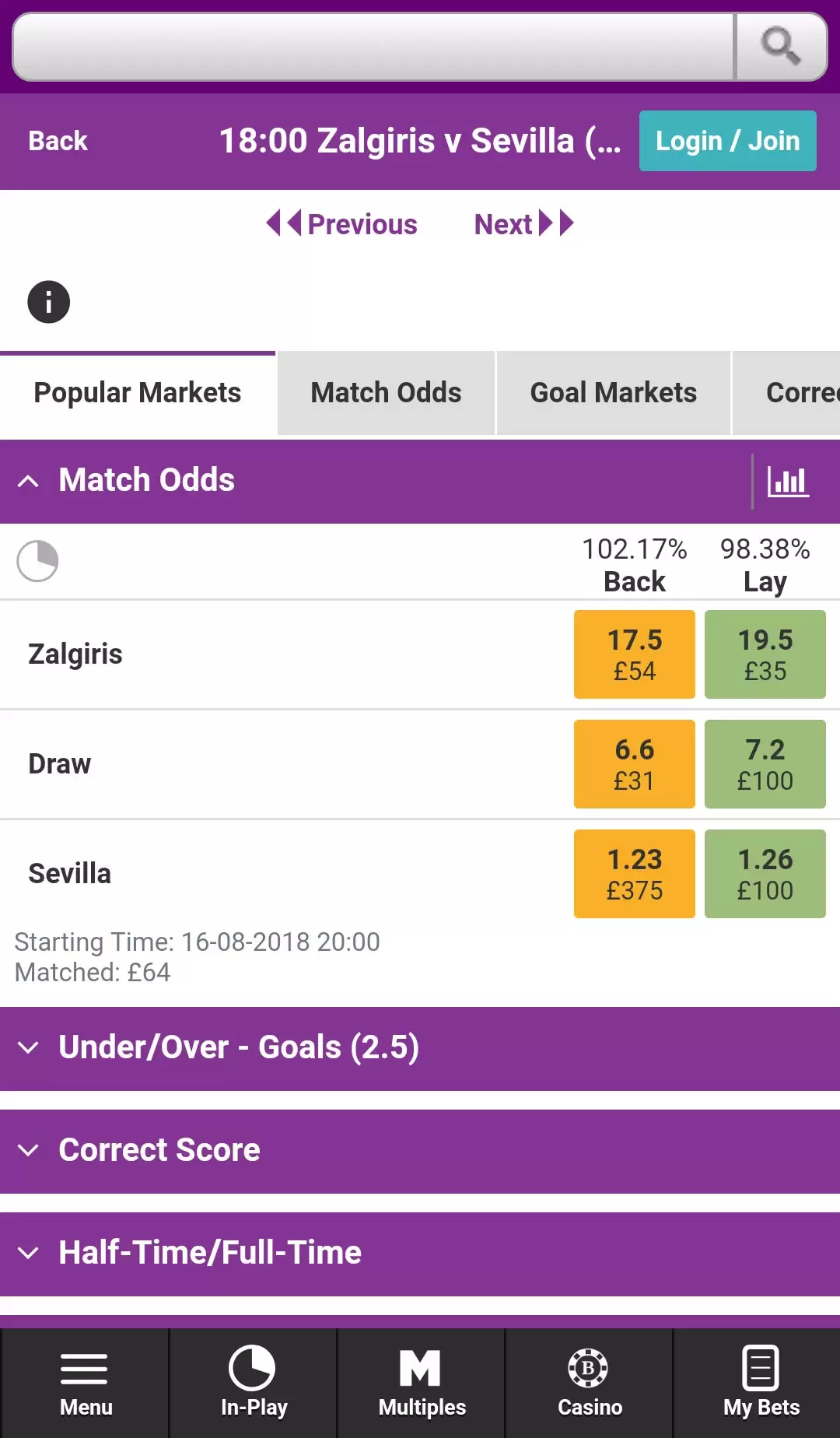Open In-Play from bottom bar
Viewport: 840px width, 1438px height.
[253, 1384]
